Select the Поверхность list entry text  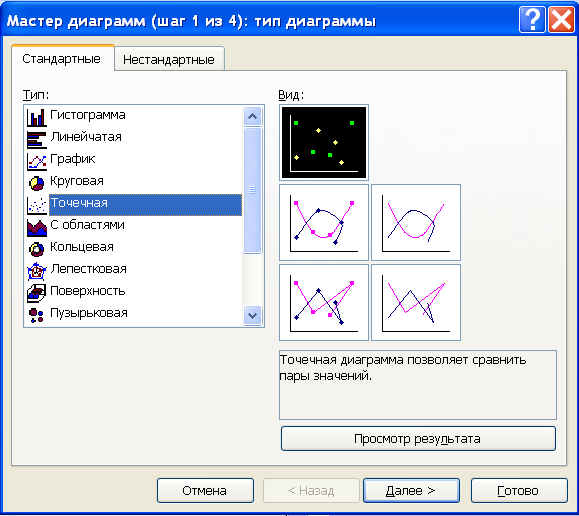tap(88, 291)
